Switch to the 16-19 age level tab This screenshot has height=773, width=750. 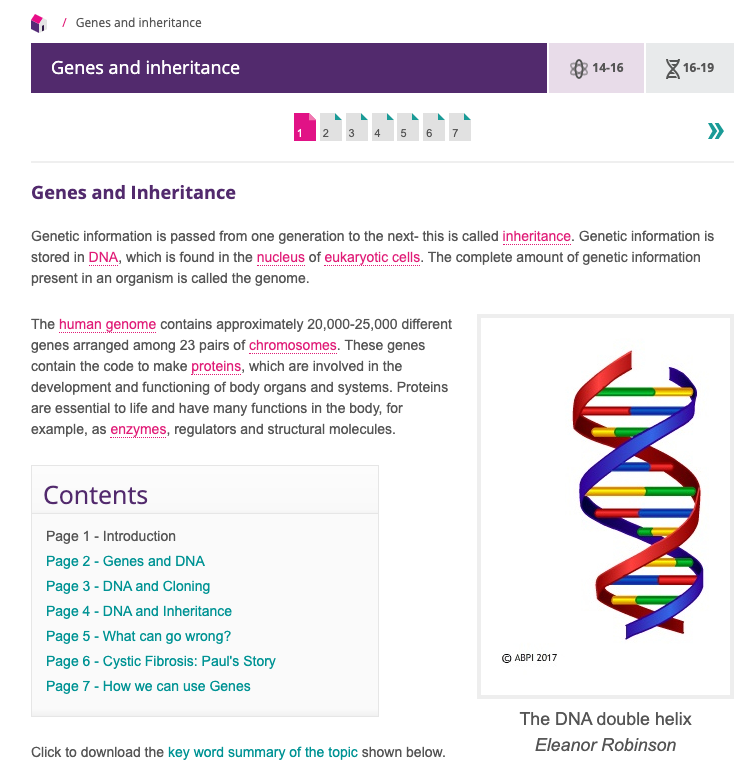coord(690,68)
